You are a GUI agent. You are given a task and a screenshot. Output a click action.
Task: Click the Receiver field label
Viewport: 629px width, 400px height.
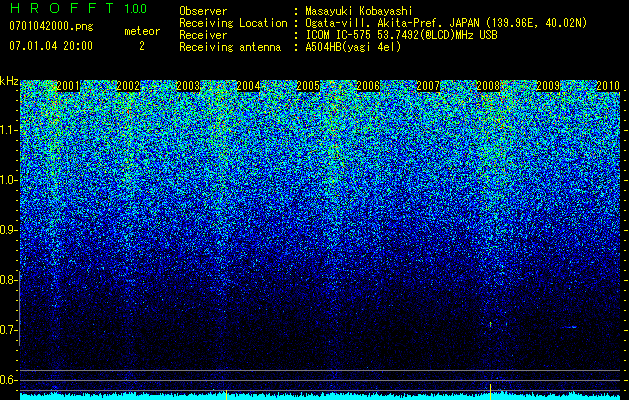(203, 35)
